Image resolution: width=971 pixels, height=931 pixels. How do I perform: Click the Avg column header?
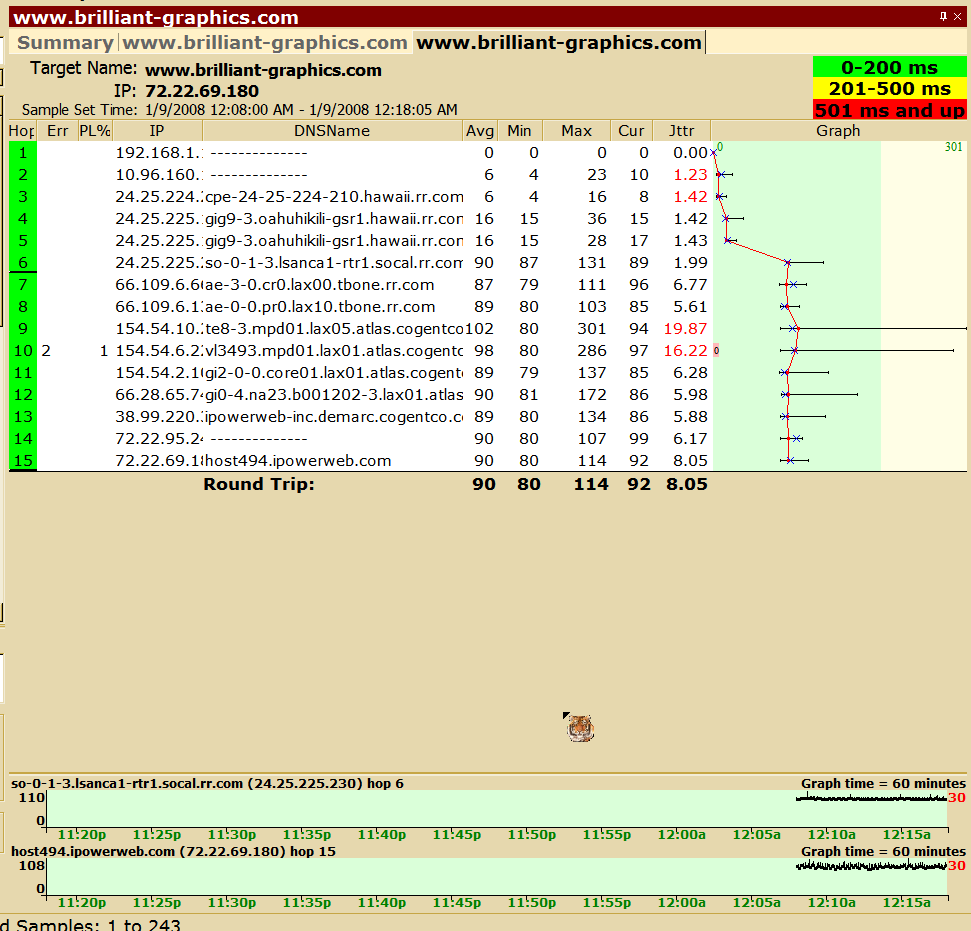[x=480, y=131]
